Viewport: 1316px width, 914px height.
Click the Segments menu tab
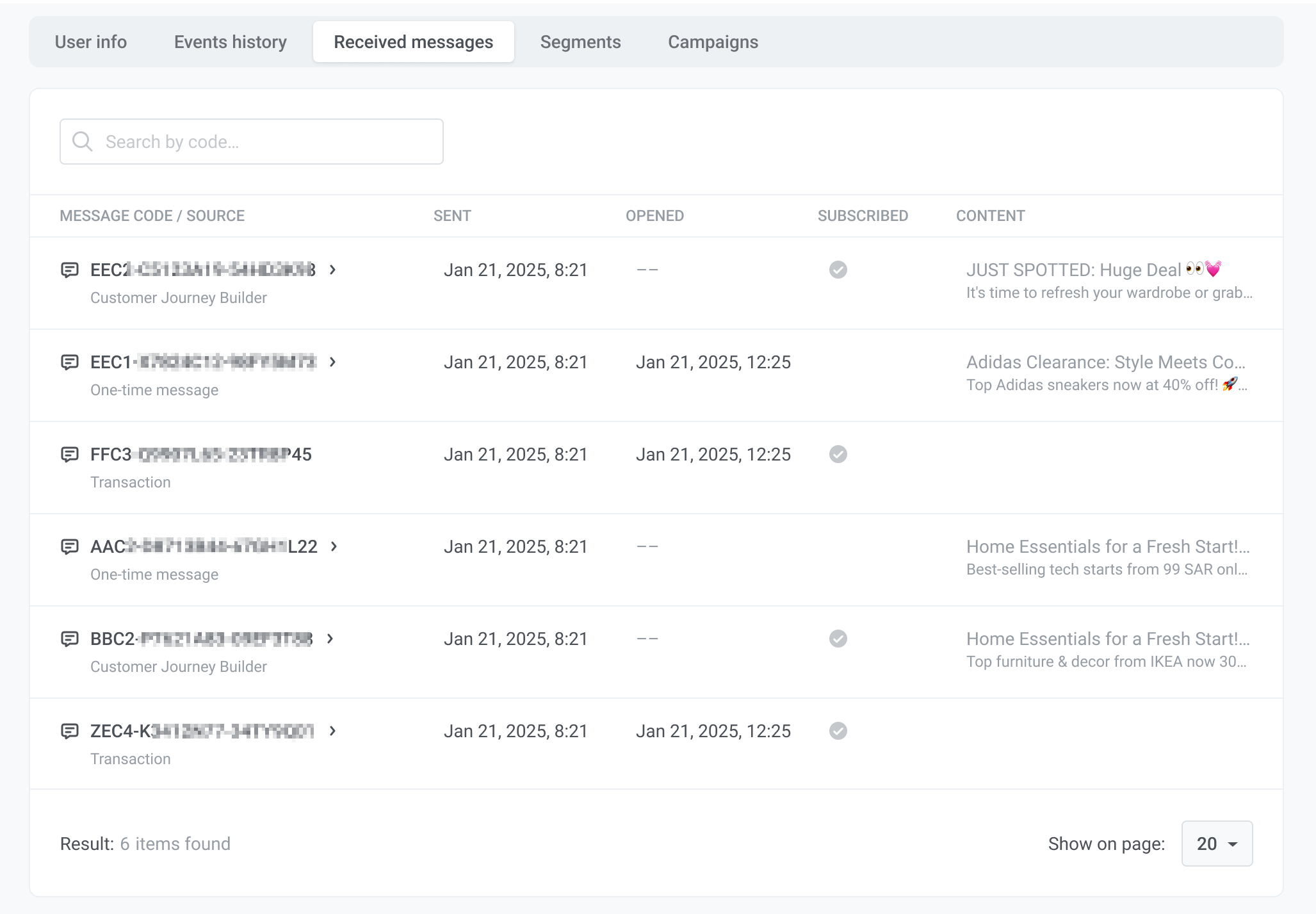(580, 41)
